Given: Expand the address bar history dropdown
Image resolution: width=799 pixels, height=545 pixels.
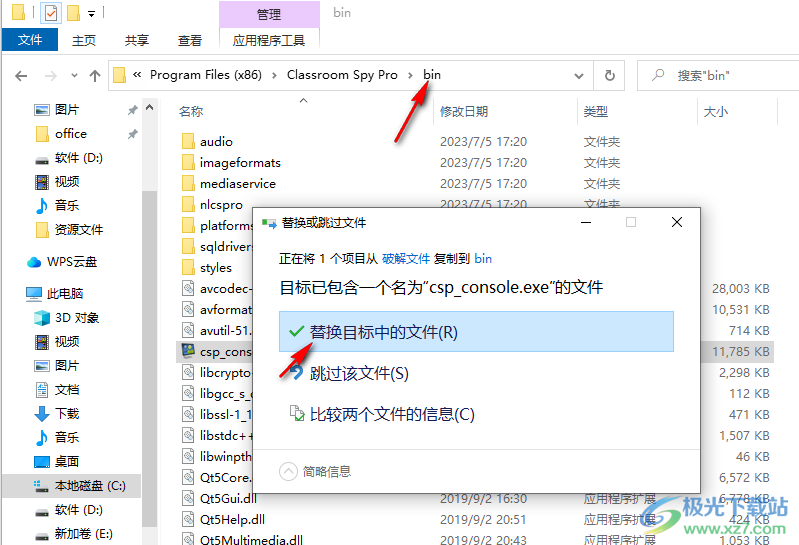Looking at the screenshot, I should pyautogui.click(x=579, y=76).
